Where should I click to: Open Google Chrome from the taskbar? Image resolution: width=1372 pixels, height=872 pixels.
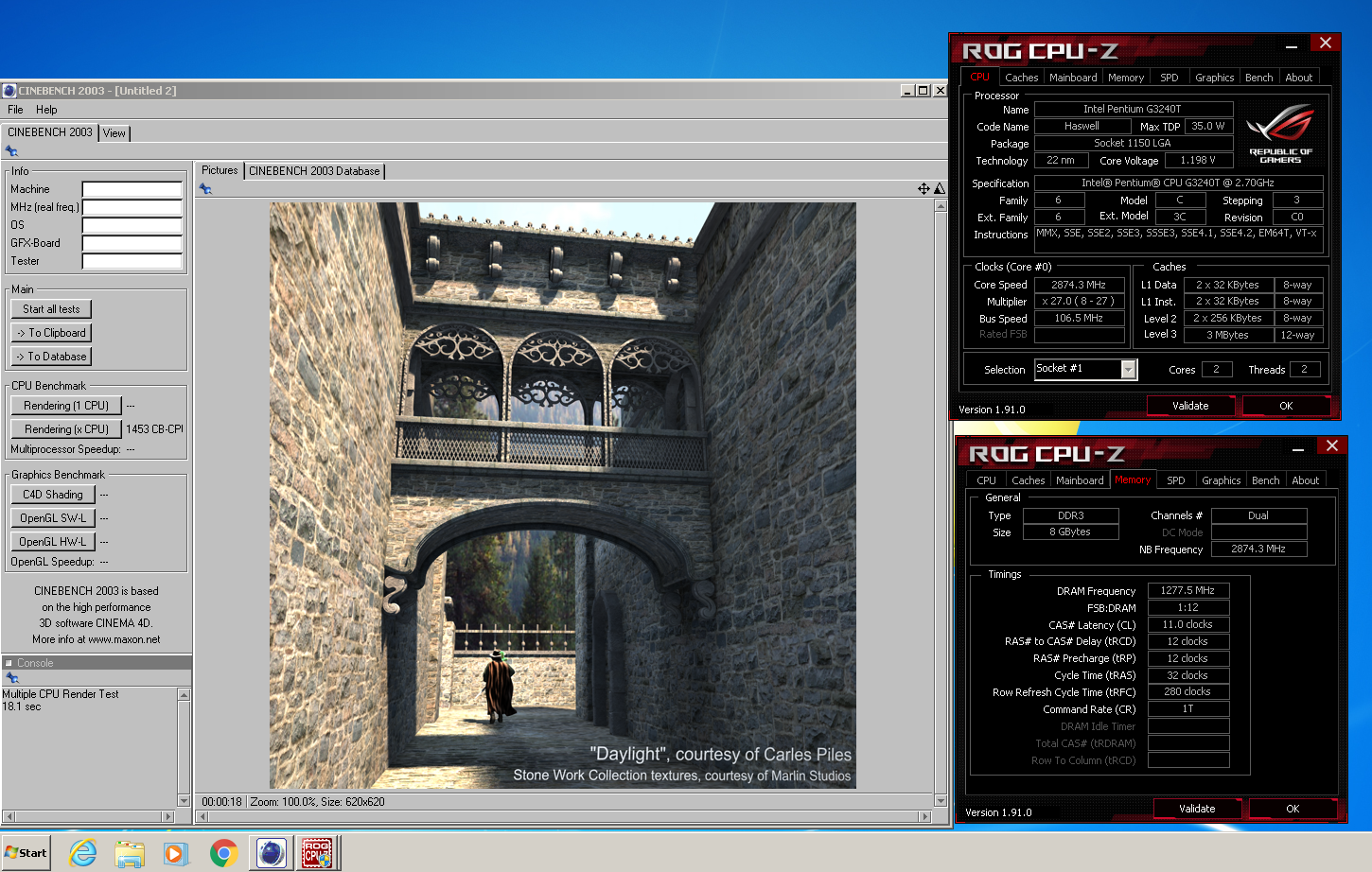pyautogui.click(x=223, y=853)
